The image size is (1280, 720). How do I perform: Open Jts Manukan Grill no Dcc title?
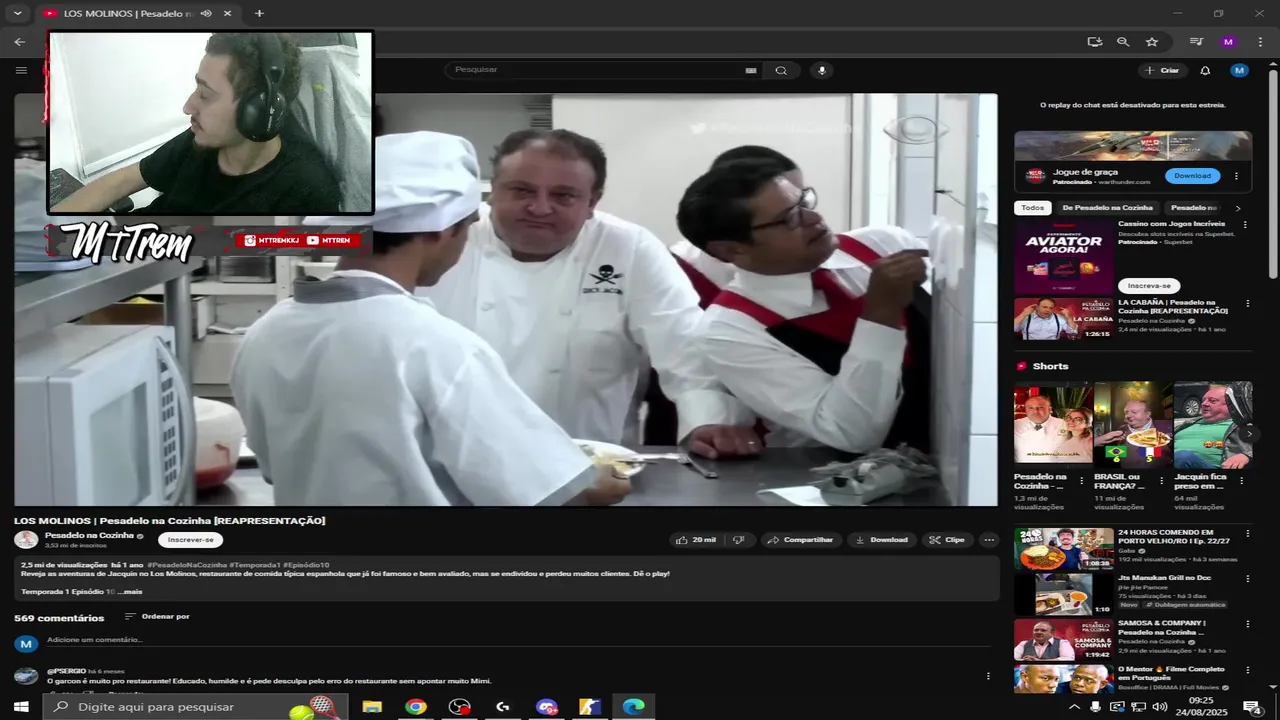(x=1164, y=578)
